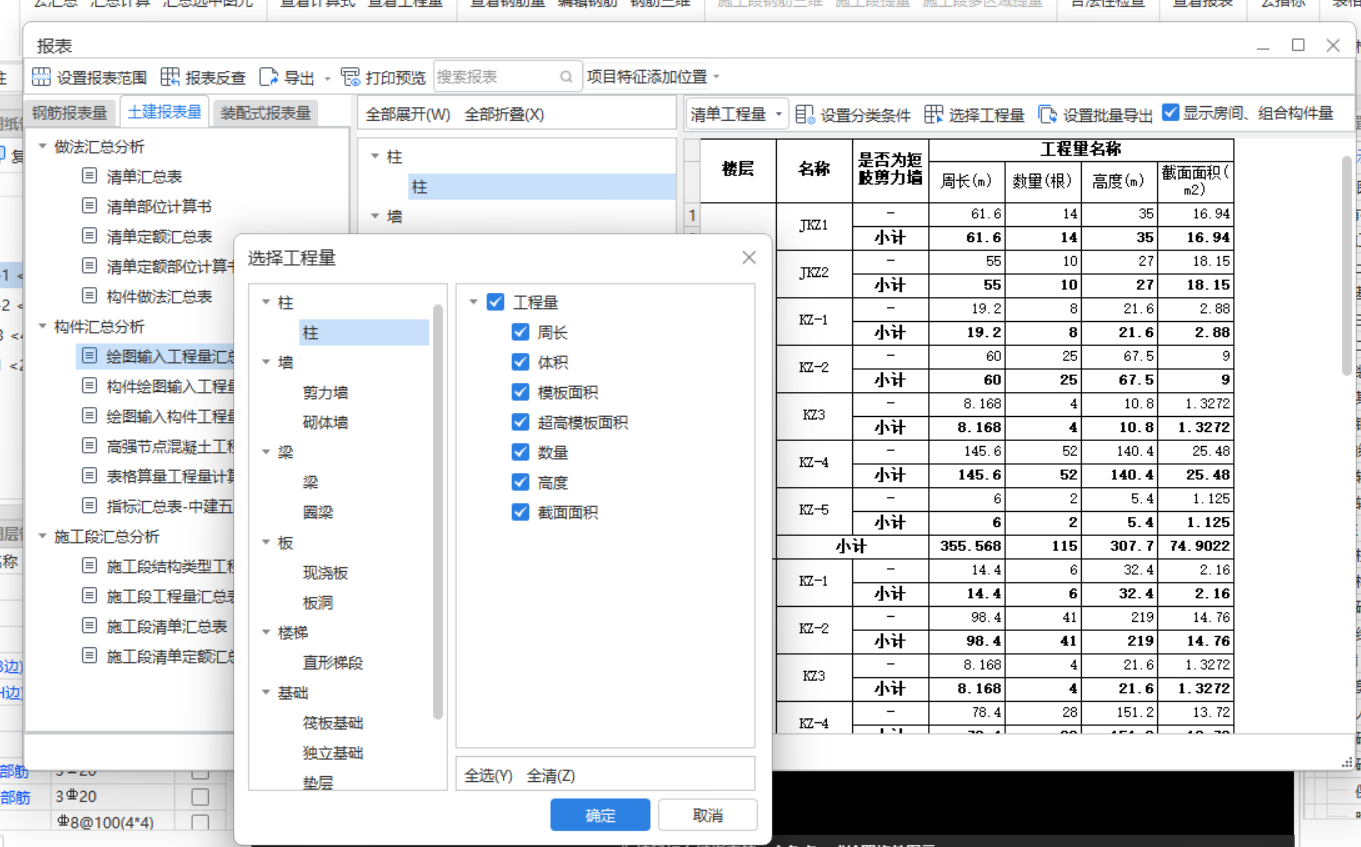
Task: Select the 清单汇总表 report icon
Action: 90,176
